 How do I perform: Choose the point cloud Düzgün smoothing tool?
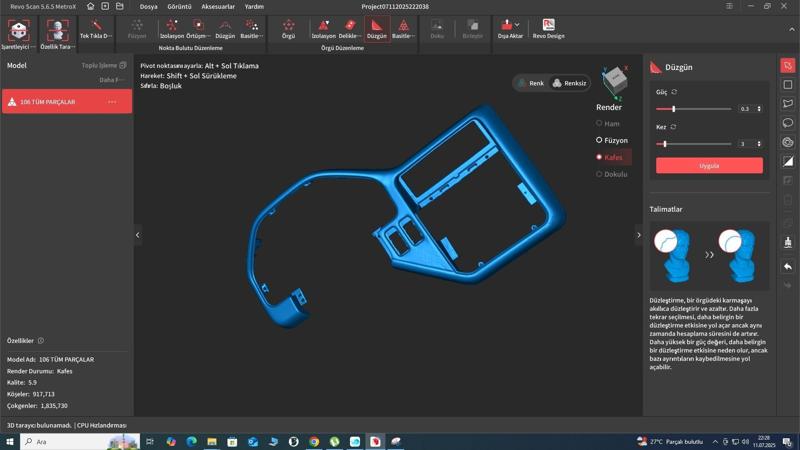pos(225,29)
